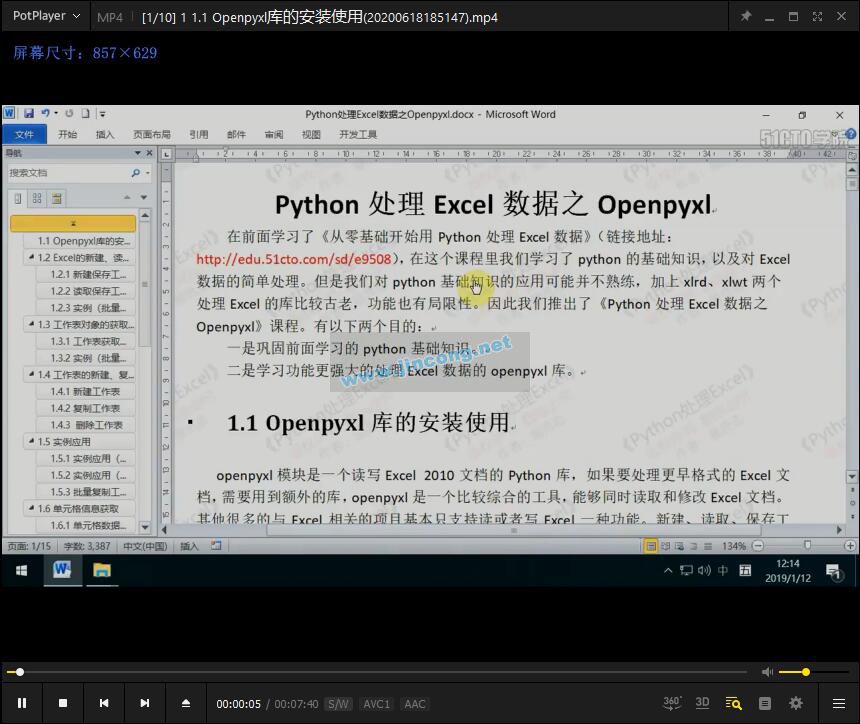The image size is (860, 724).
Task: Open the playlist search icon
Action: [x=733, y=703]
